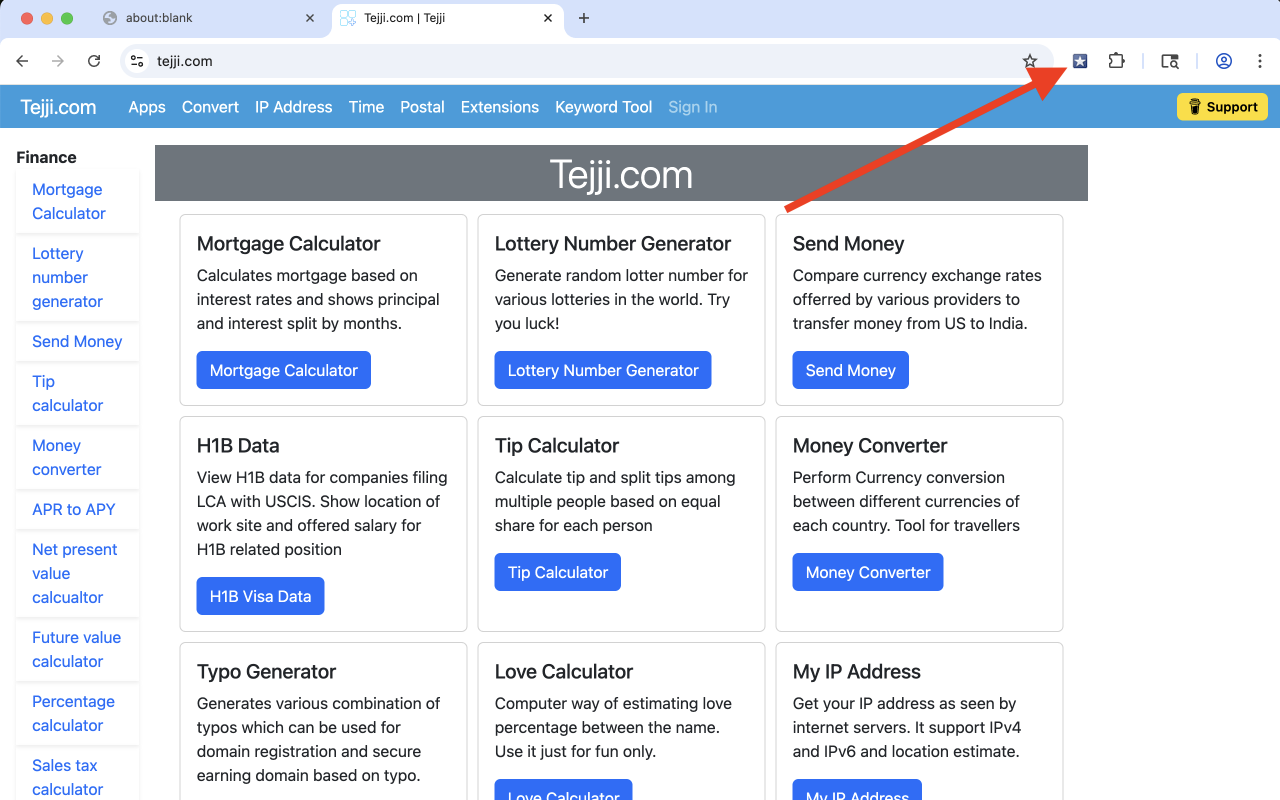
Task: Launch the Lottery Number Generator
Action: (602, 370)
